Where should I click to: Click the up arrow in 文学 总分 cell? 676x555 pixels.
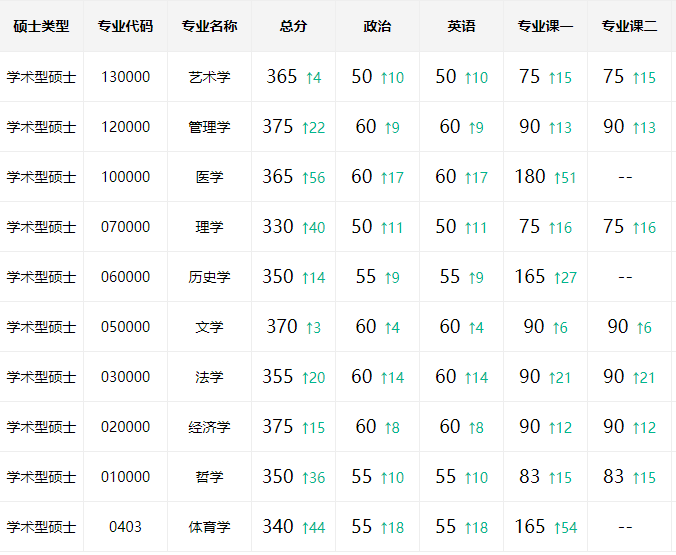coord(309,328)
